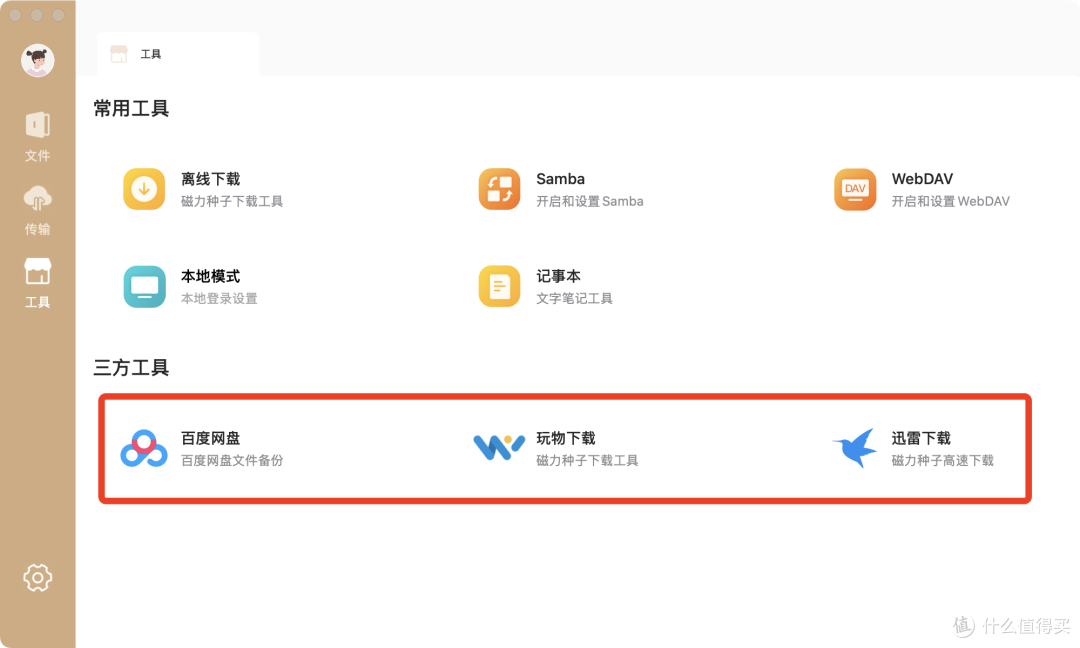The image size is (1080, 648).
Task: Click 磁力种子下载工具 under 离线下载
Action: click(232, 201)
